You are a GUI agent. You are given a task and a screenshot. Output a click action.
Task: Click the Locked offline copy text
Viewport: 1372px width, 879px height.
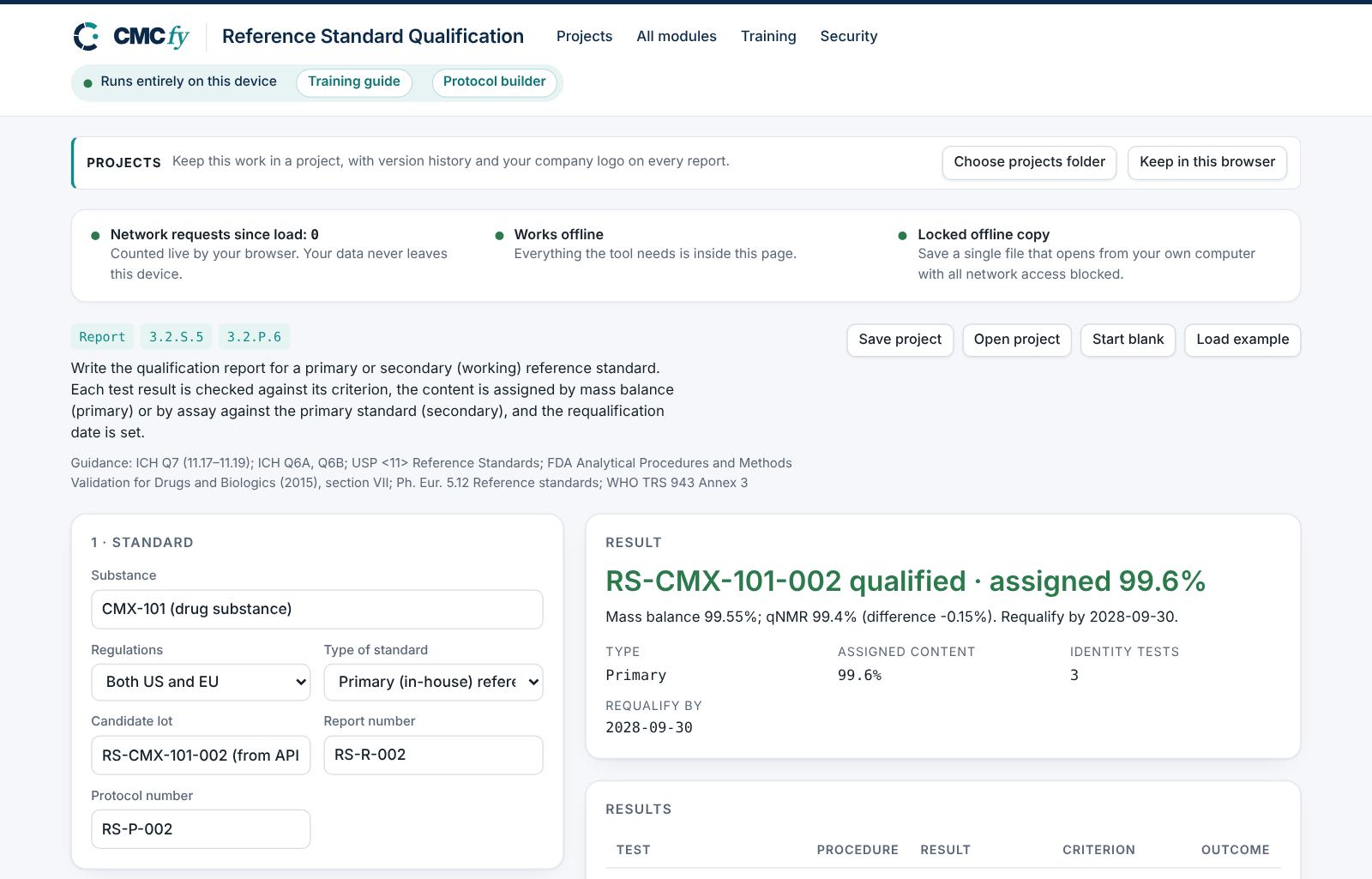(984, 234)
